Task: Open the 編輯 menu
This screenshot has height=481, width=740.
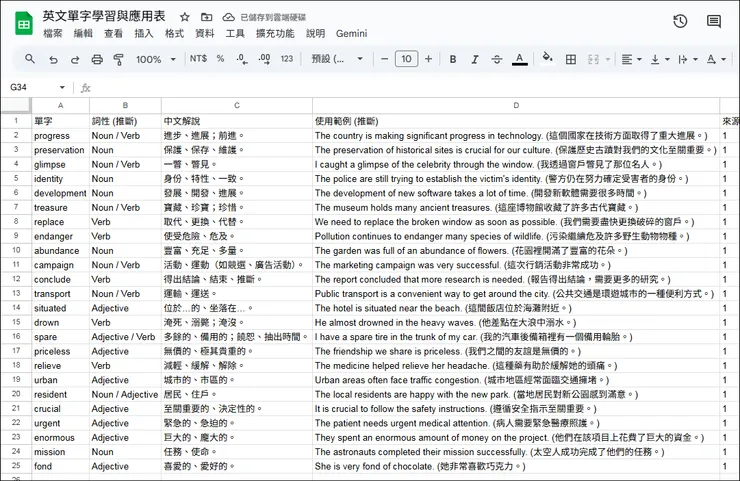Action: 83,34
